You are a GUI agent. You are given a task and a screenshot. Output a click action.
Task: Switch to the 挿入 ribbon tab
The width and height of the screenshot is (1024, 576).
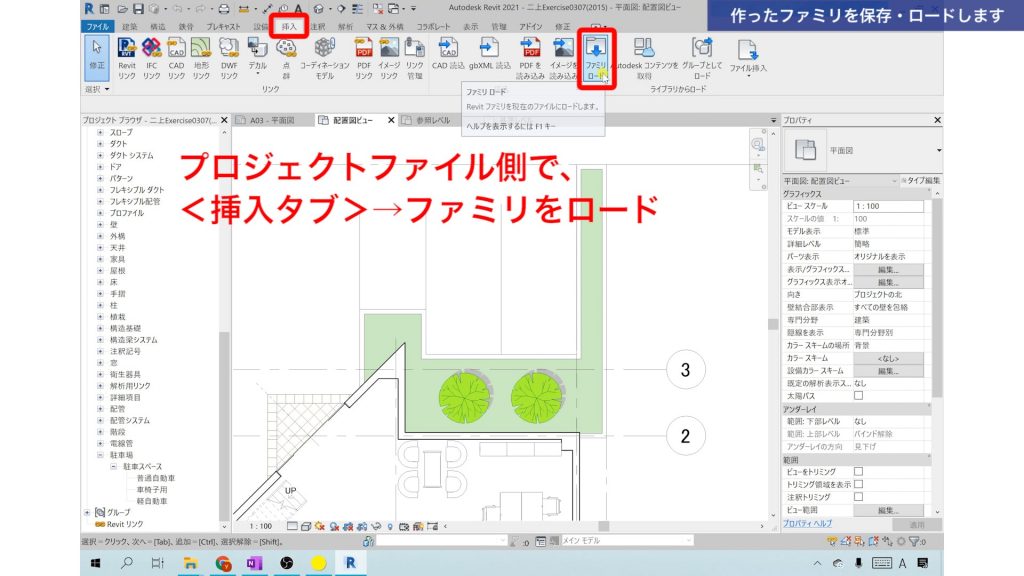[x=290, y=25]
